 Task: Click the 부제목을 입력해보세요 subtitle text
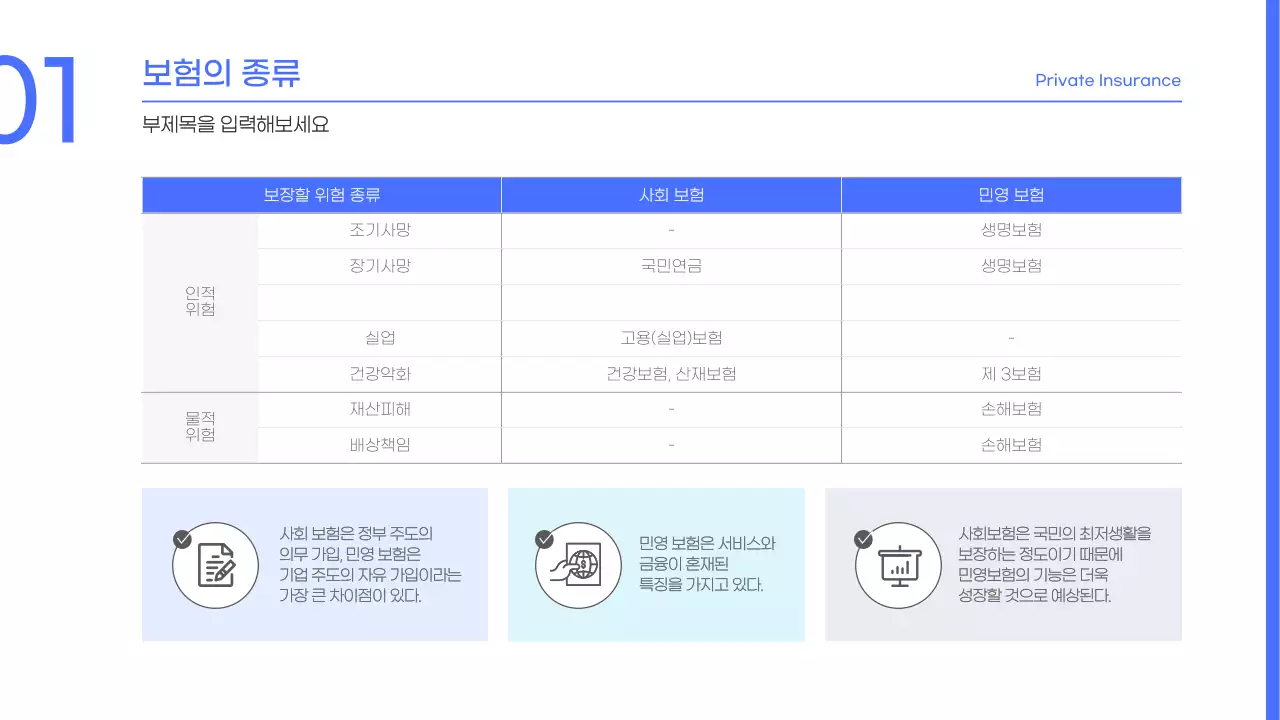coord(237,124)
